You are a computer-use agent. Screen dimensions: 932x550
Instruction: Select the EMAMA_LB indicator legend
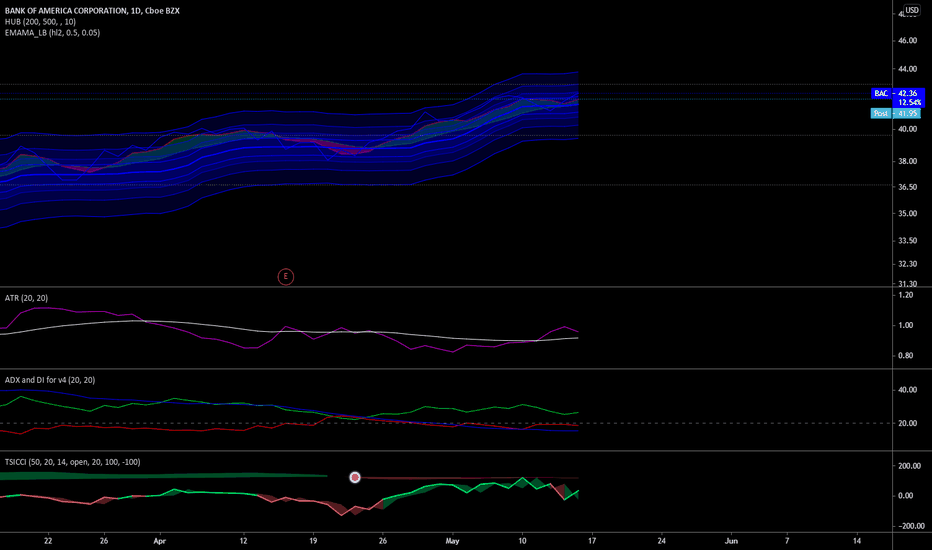pos(52,33)
